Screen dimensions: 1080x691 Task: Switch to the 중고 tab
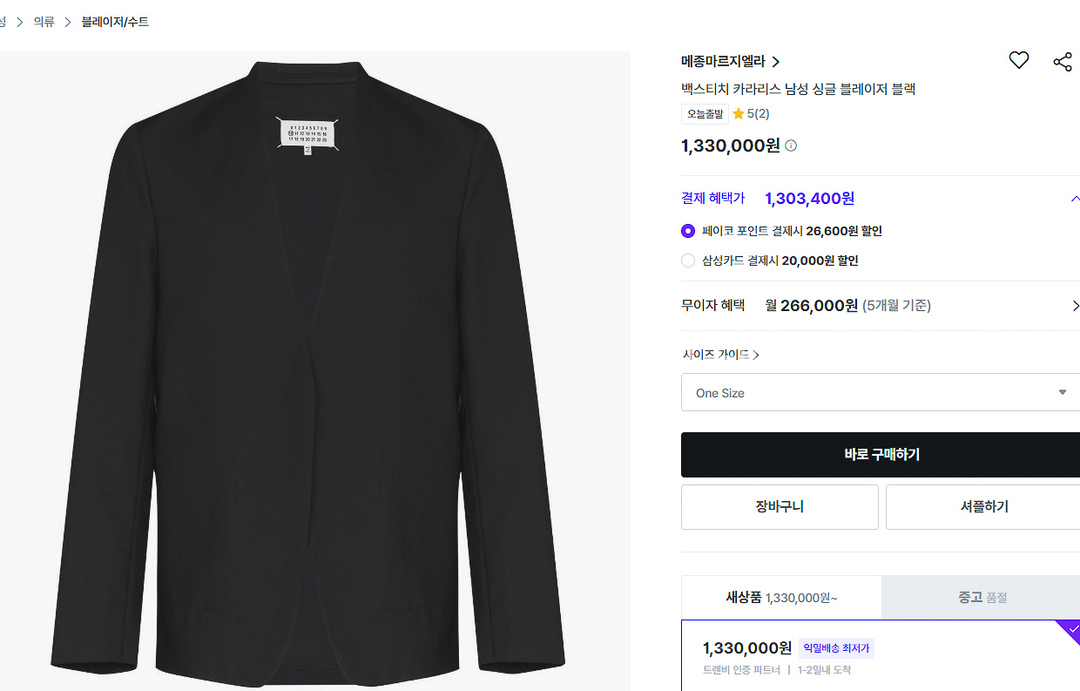981,597
